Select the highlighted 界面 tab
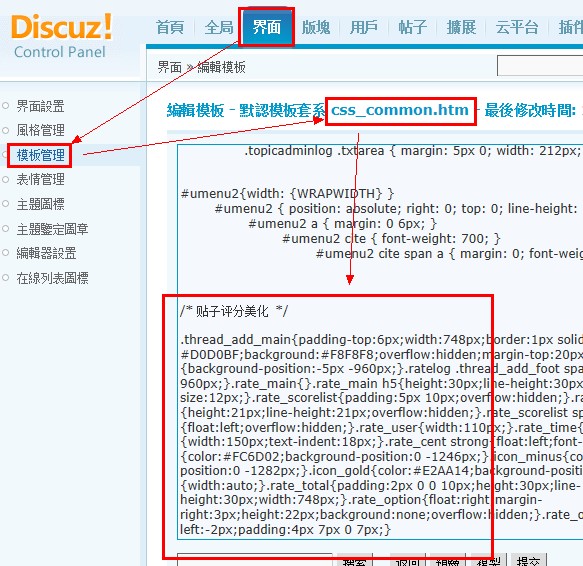Viewport: 583px width, 566px height. click(x=267, y=28)
